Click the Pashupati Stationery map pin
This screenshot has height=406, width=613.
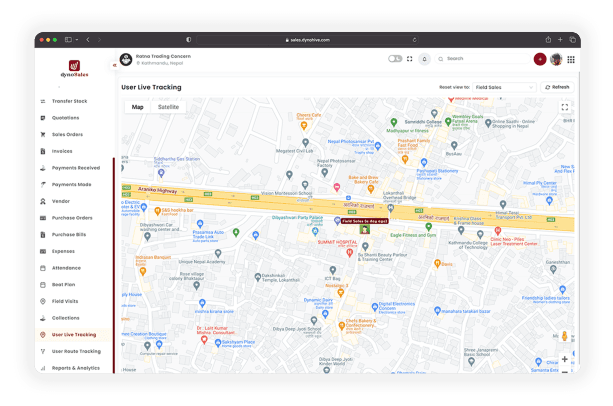(424, 162)
